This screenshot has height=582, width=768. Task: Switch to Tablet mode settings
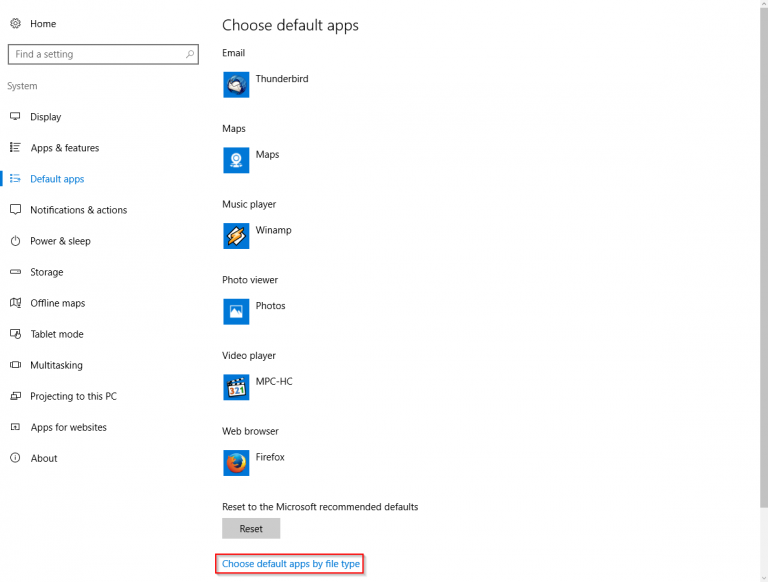click(56, 334)
